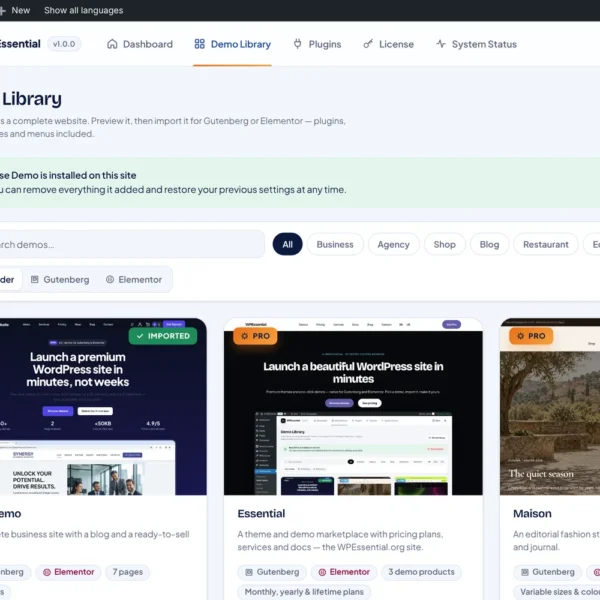Filter demos by Agency
This screenshot has height=600, width=600.
click(393, 244)
